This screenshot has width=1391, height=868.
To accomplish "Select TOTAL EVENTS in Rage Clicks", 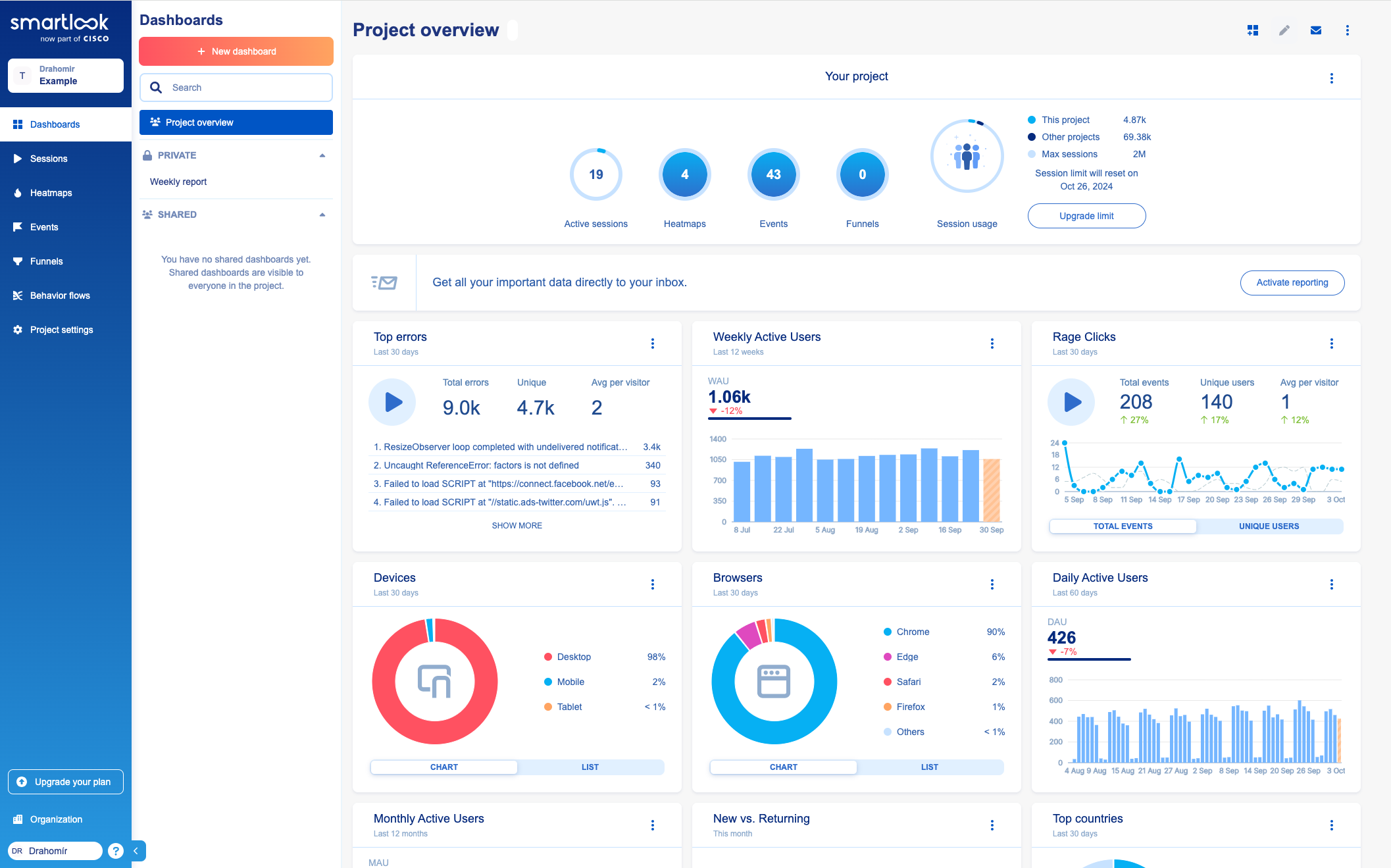I will point(1123,526).
